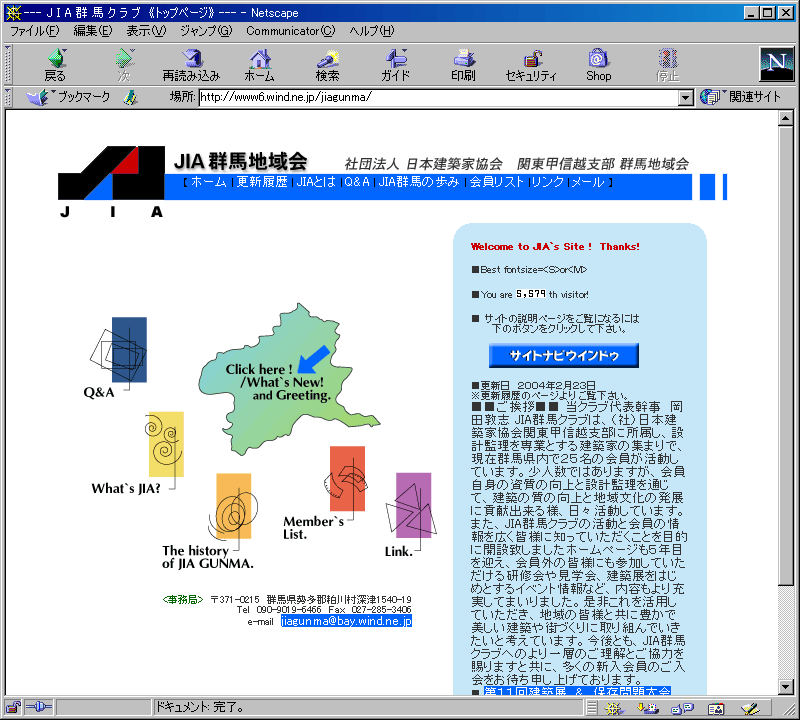Collapse the location toolbar grip handle
Viewport: 800px width, 720px height.
8,97
